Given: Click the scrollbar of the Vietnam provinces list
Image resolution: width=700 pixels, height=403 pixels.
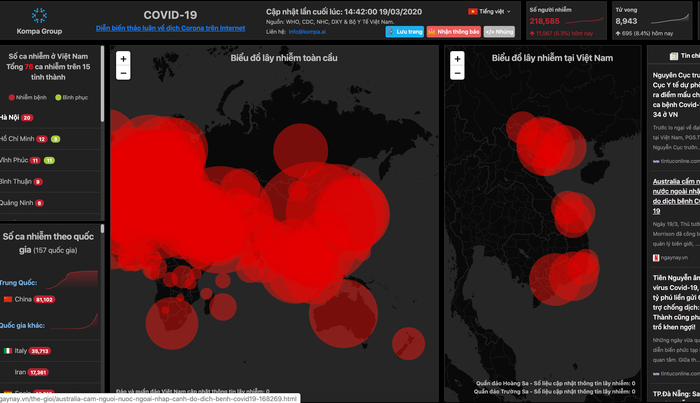Looking at the screenshot, I should pyautogui.click(x=102, y=84).
